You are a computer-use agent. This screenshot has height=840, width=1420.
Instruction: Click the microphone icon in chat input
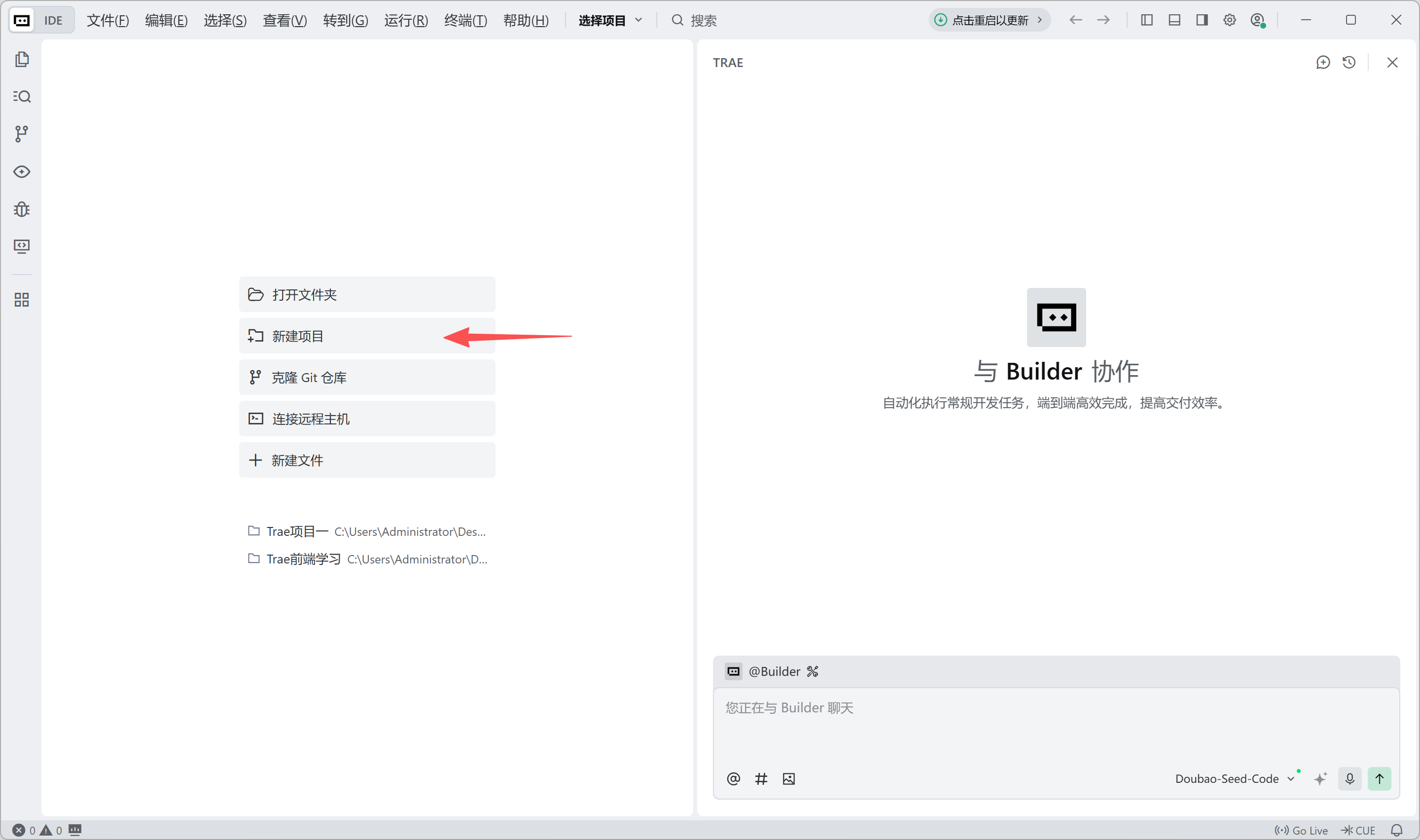(1349, 778)
